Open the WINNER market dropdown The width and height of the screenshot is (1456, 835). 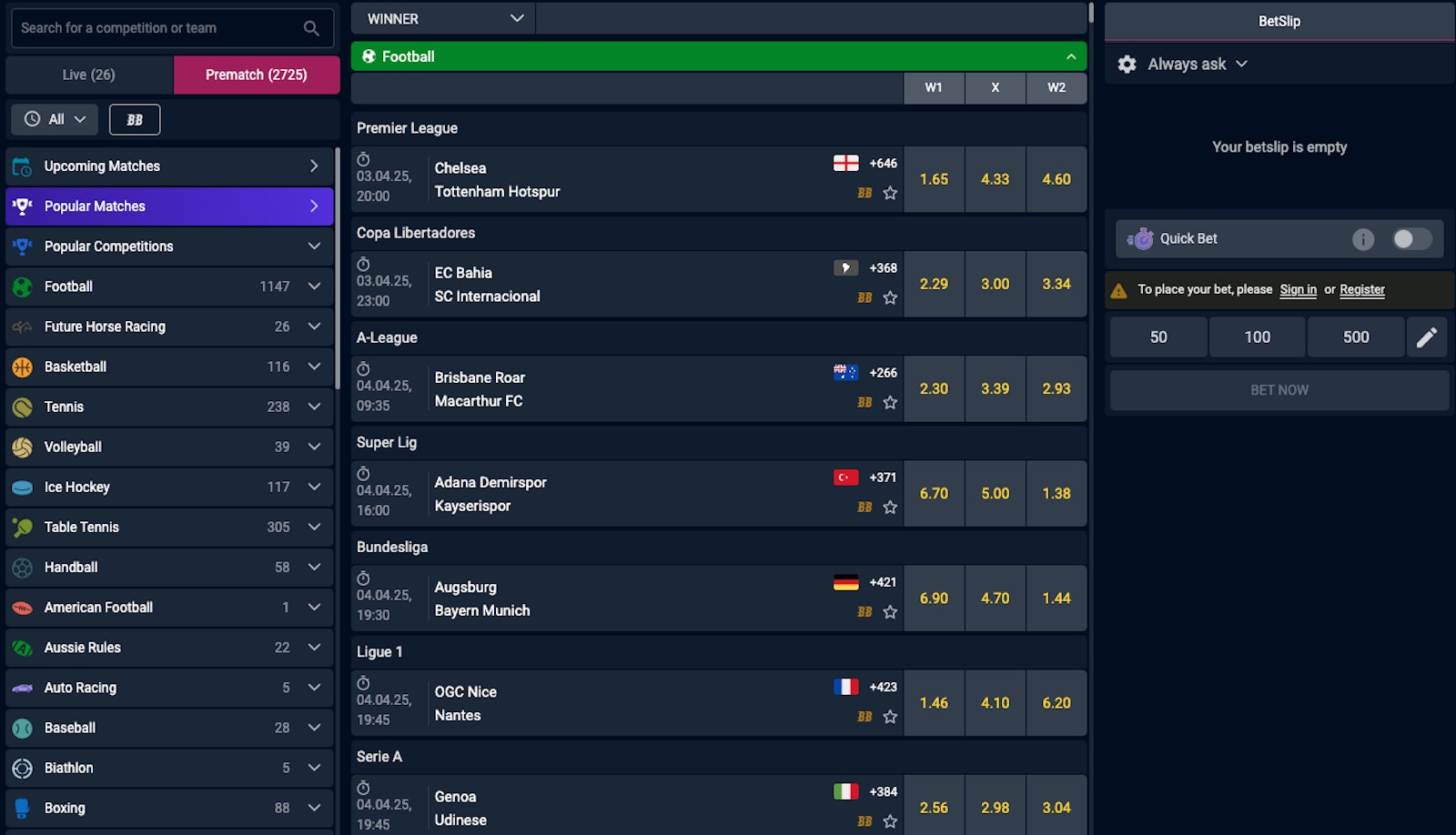coord(442,17)
